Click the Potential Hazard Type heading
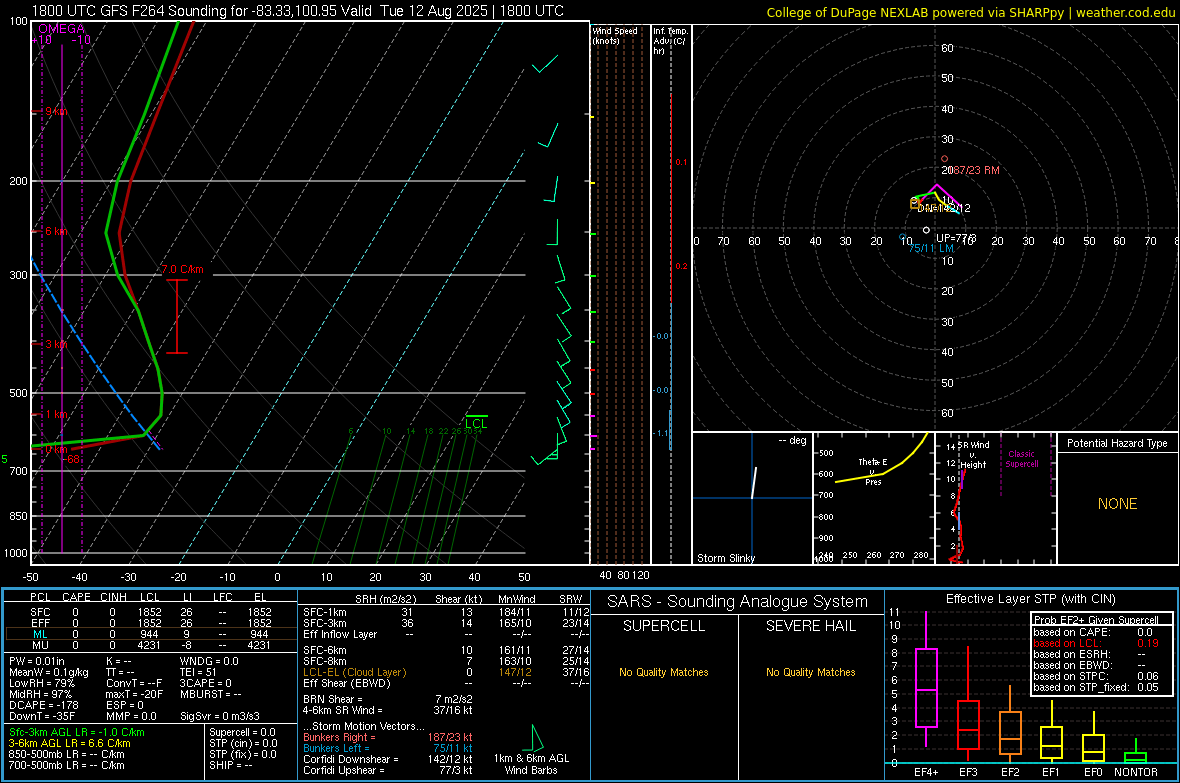 1117,443
